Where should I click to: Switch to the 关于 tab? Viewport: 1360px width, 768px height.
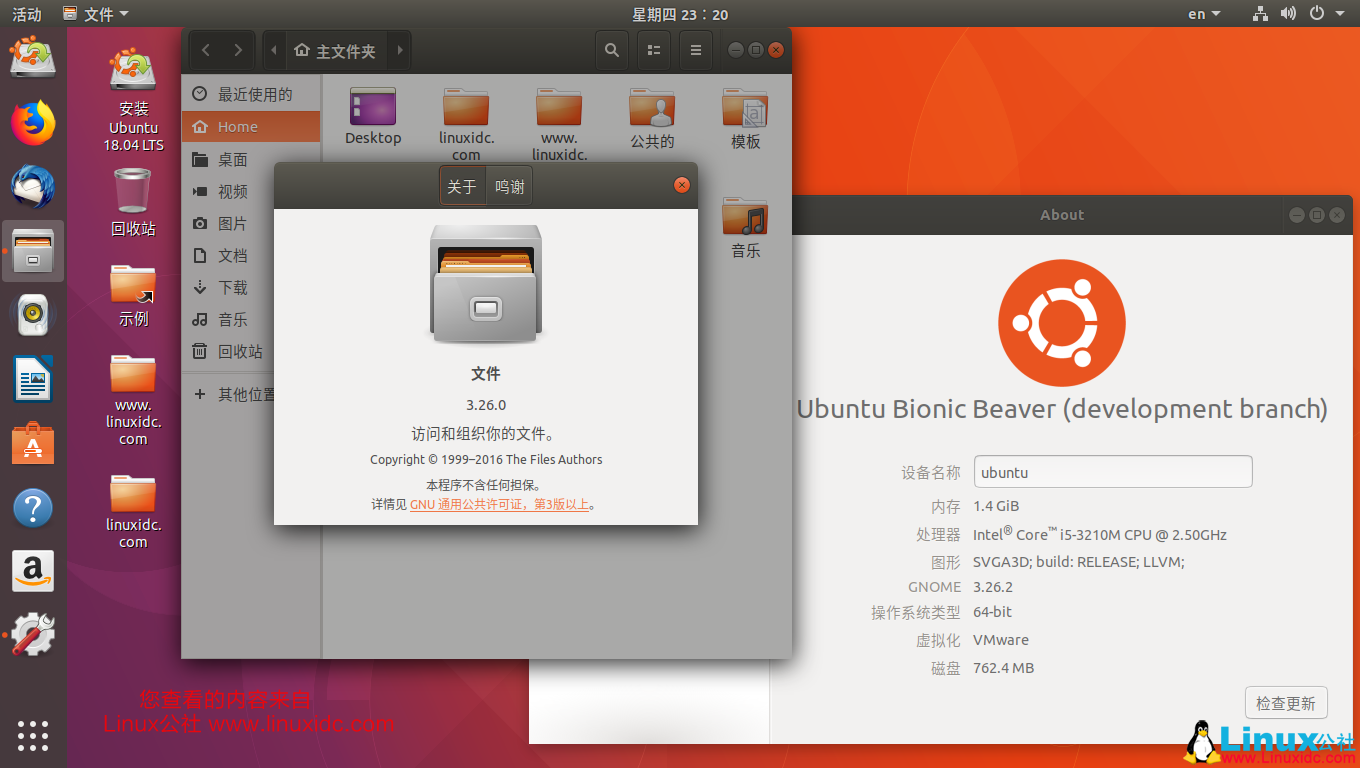click(462, 186)
